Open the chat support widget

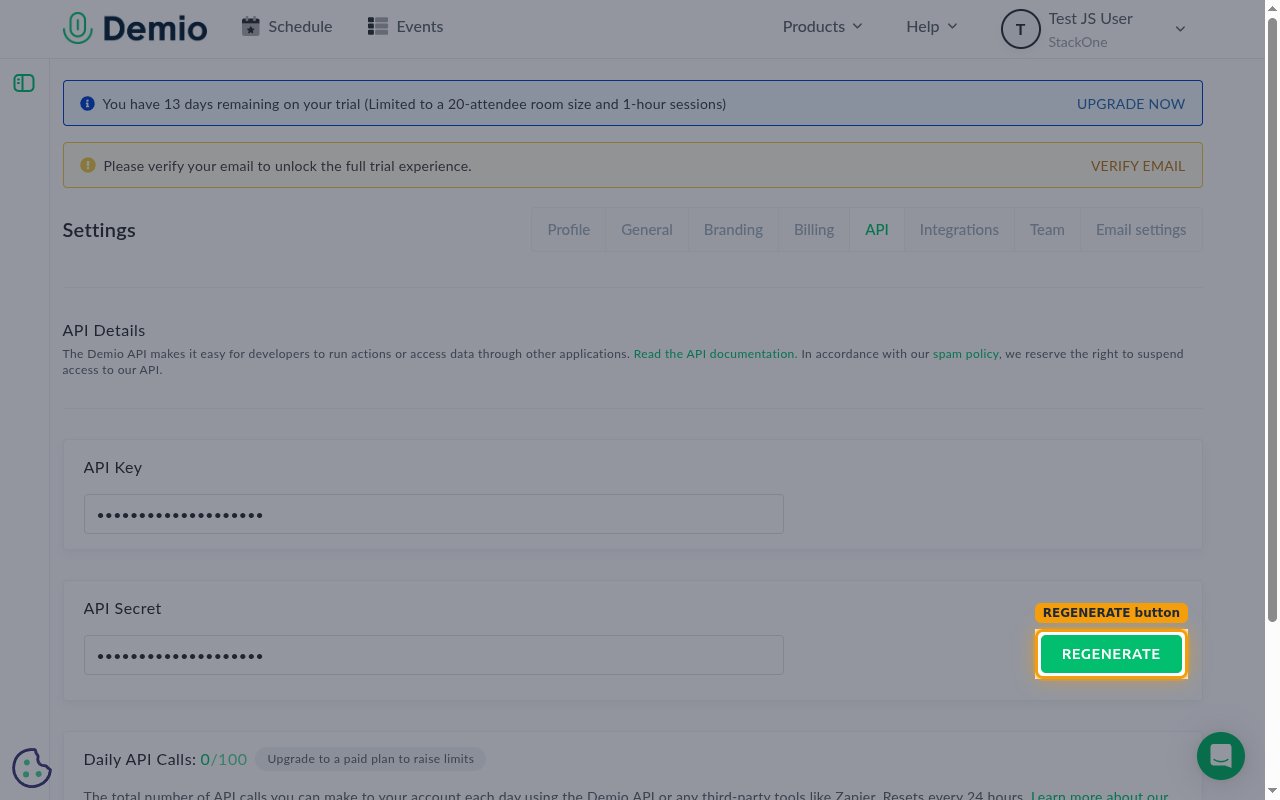1221,756
